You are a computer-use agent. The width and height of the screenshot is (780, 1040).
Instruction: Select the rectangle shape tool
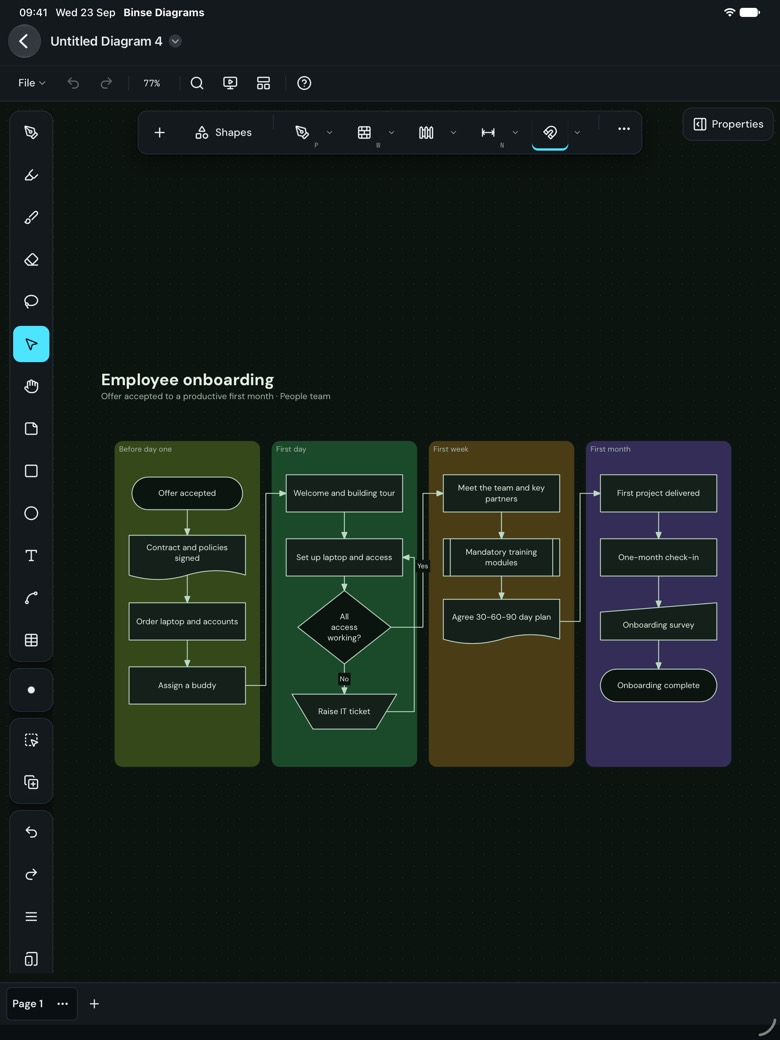pos(31,471)
